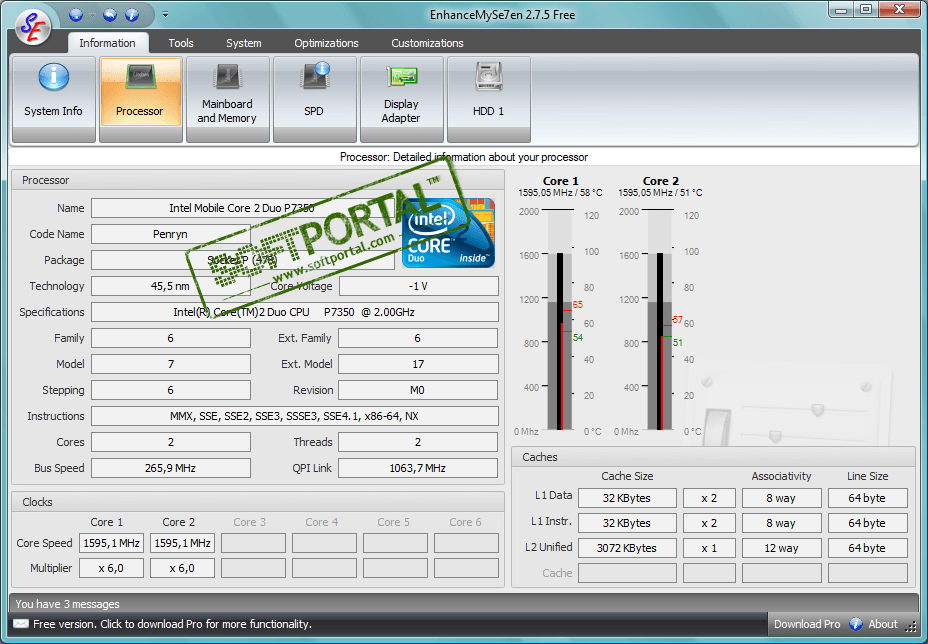
Task: Click the 'Core 1' gauge heading
Action: (x=560, y=181)
